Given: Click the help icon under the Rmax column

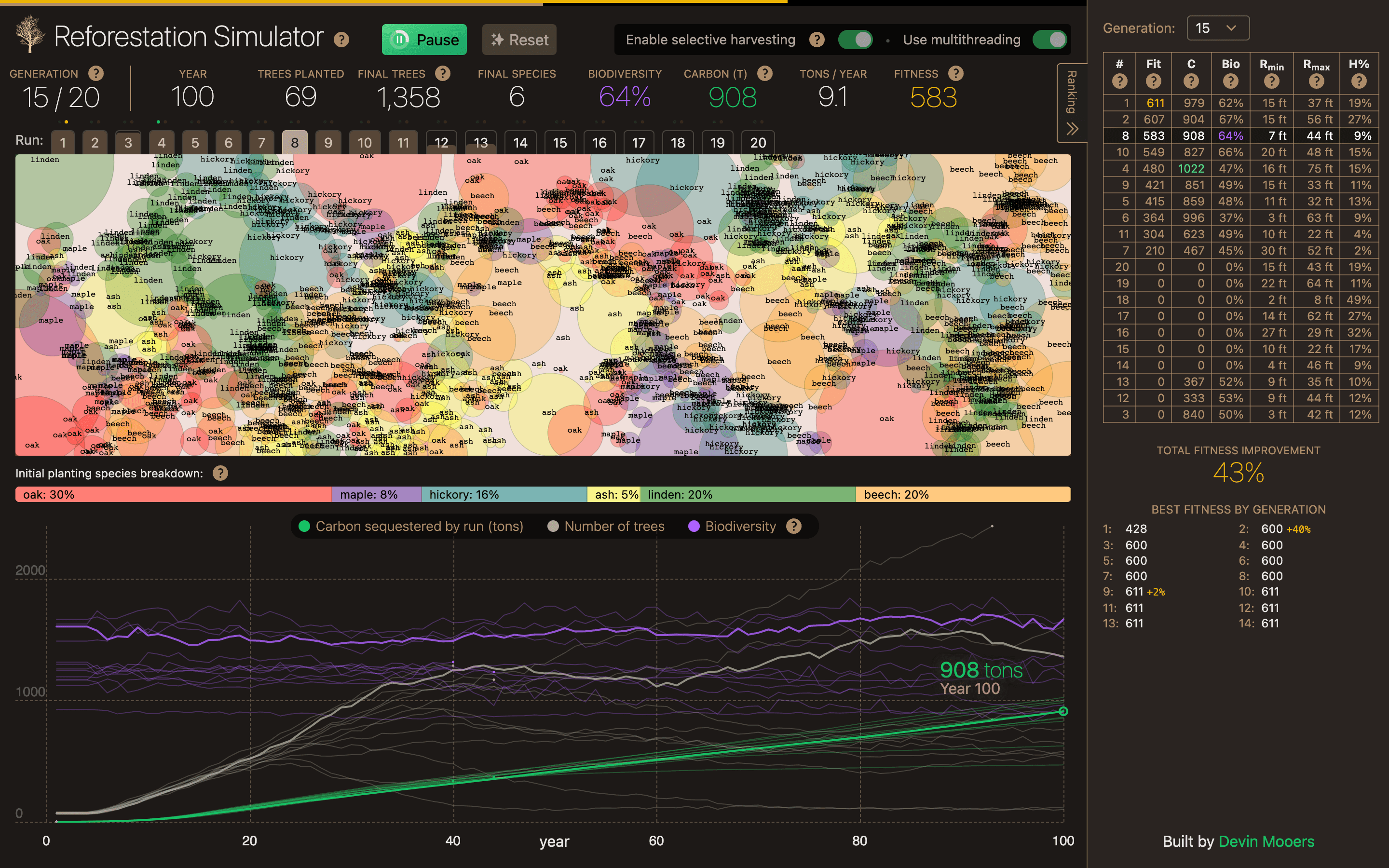Looking at the screenshot, I should [1316, 81].
